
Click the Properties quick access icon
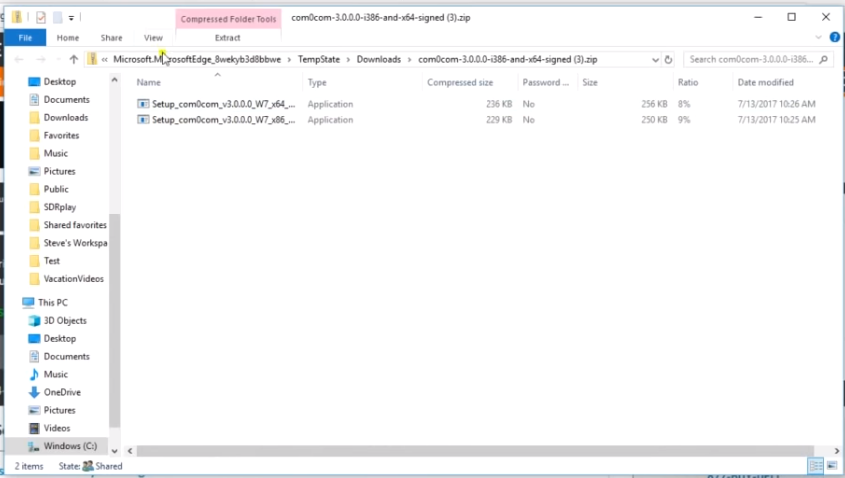click(41, 17)
